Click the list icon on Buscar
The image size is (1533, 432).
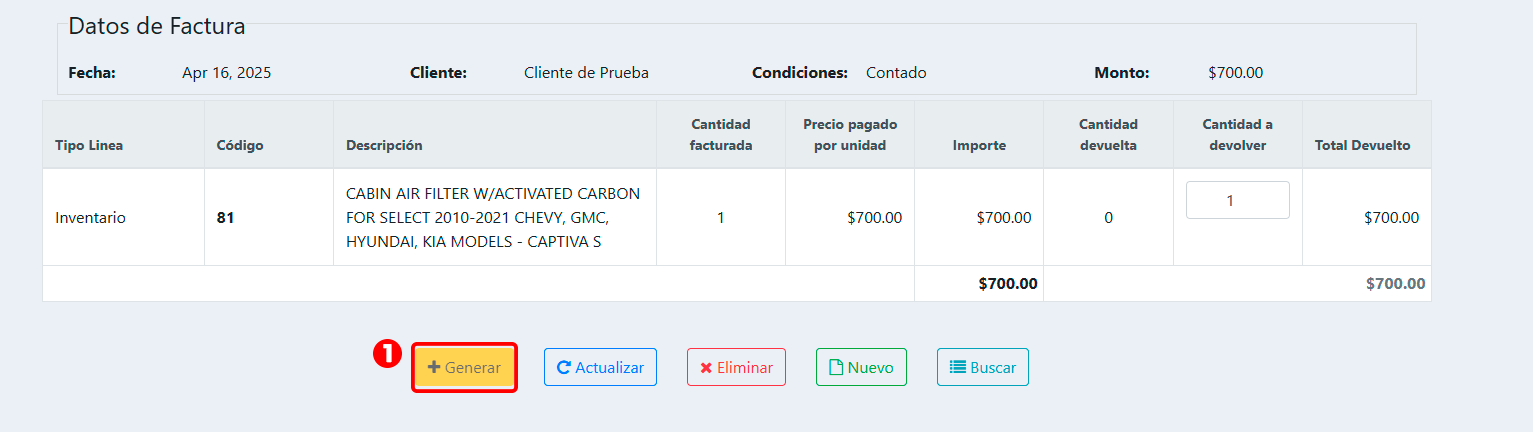[x=957, y=368]
